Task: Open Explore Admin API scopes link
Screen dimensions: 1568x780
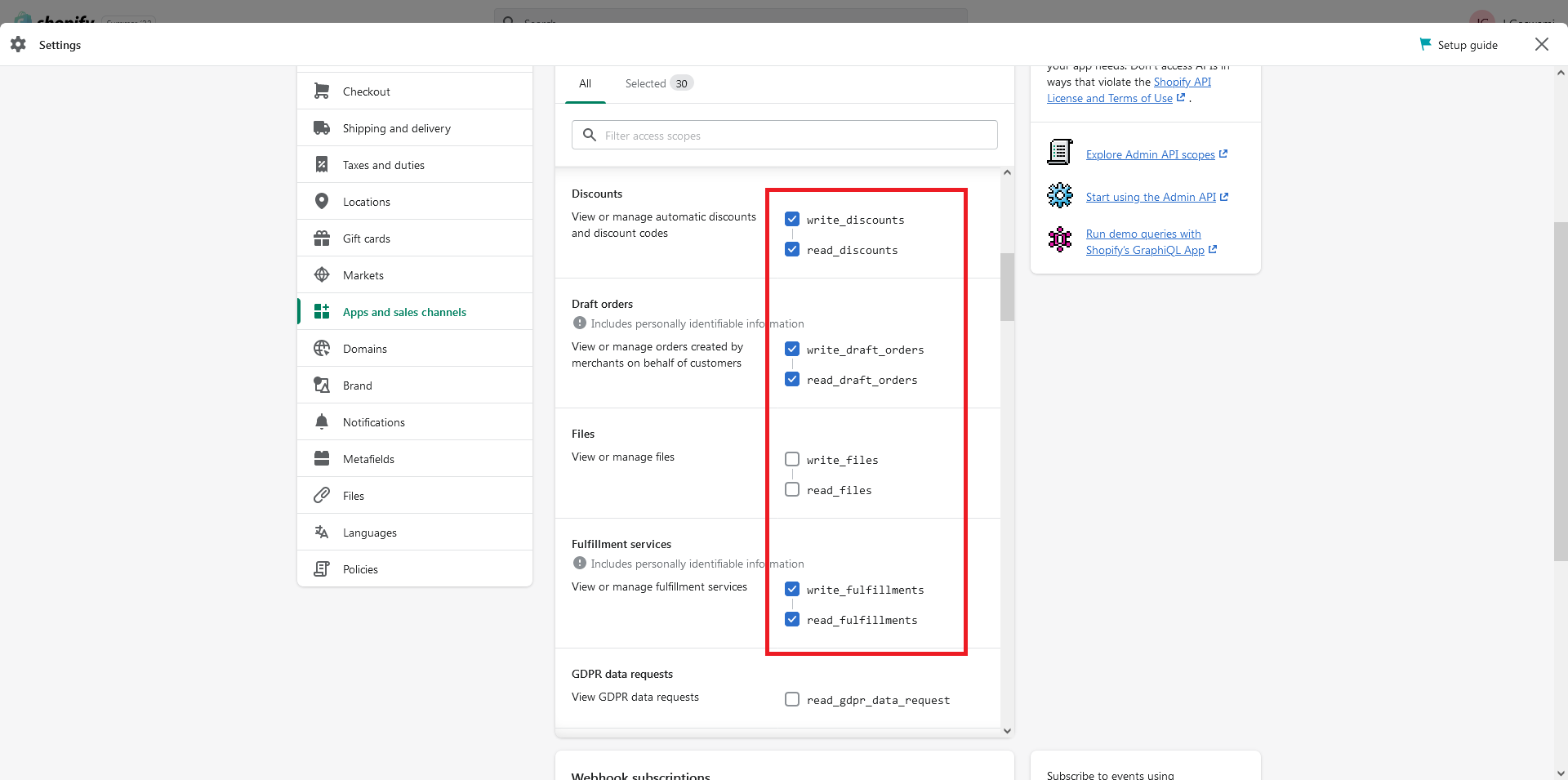Action: point(1156,154)
